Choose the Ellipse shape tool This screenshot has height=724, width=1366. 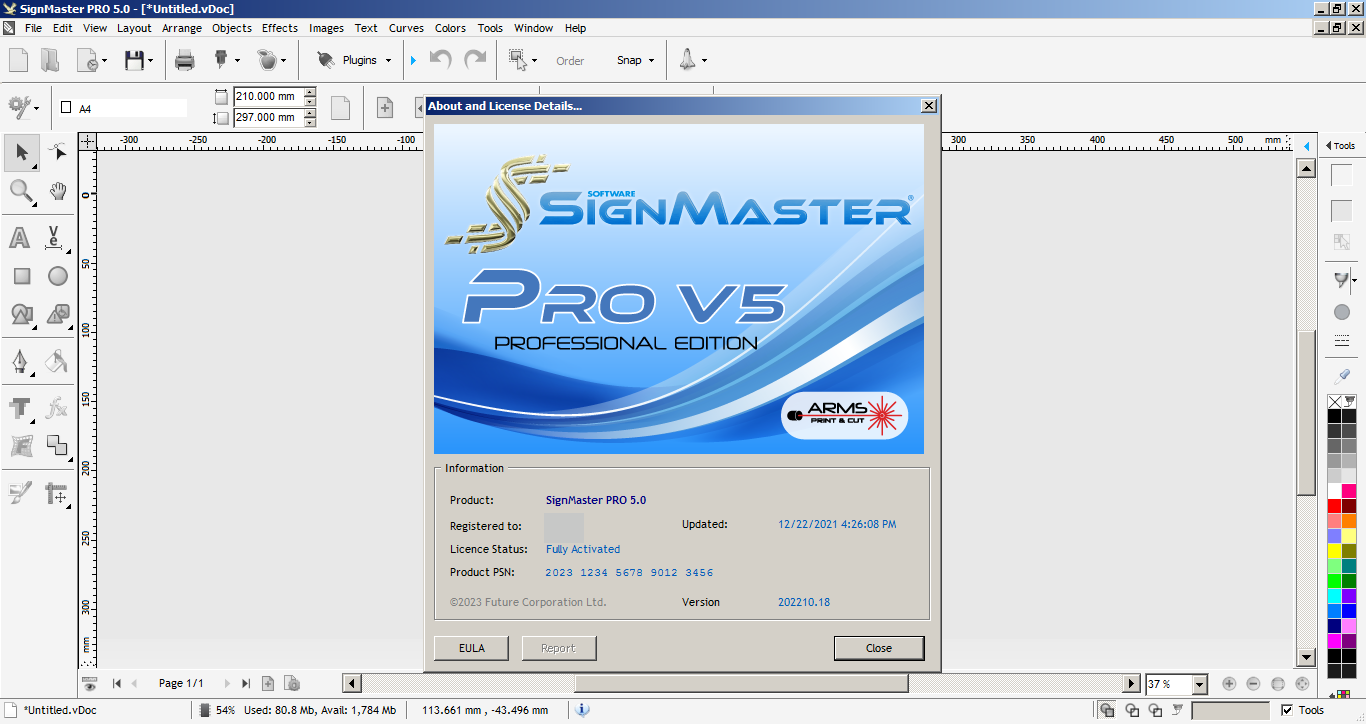click(58, 276)
